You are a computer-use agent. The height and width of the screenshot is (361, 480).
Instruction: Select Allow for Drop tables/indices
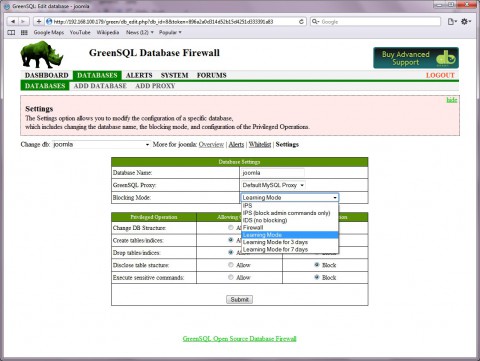point(231,252)
